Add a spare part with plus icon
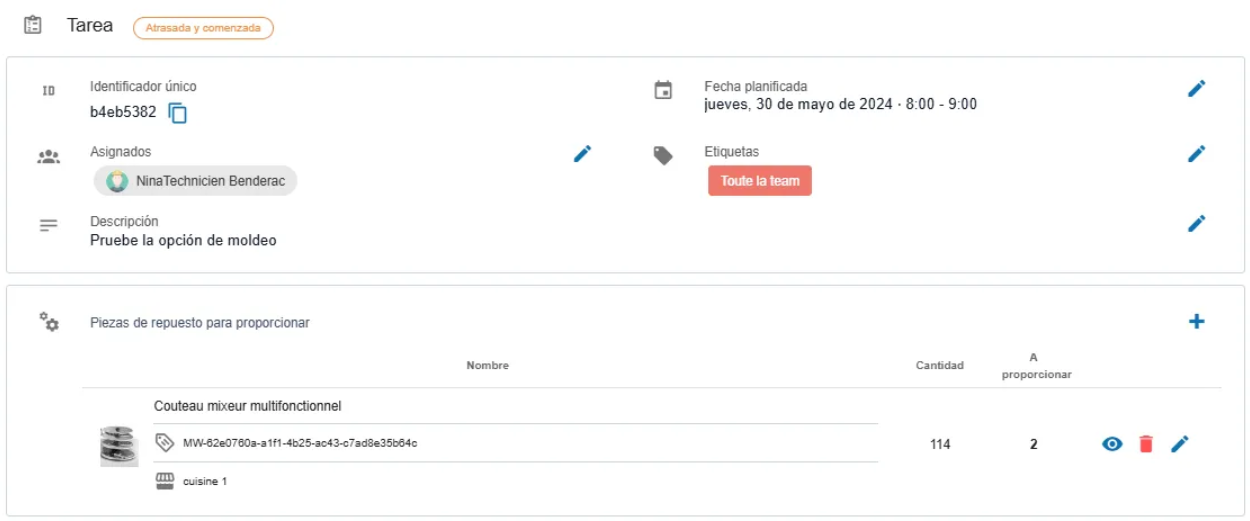The height and width of the screenshot is (521, 1250). 1196,322
